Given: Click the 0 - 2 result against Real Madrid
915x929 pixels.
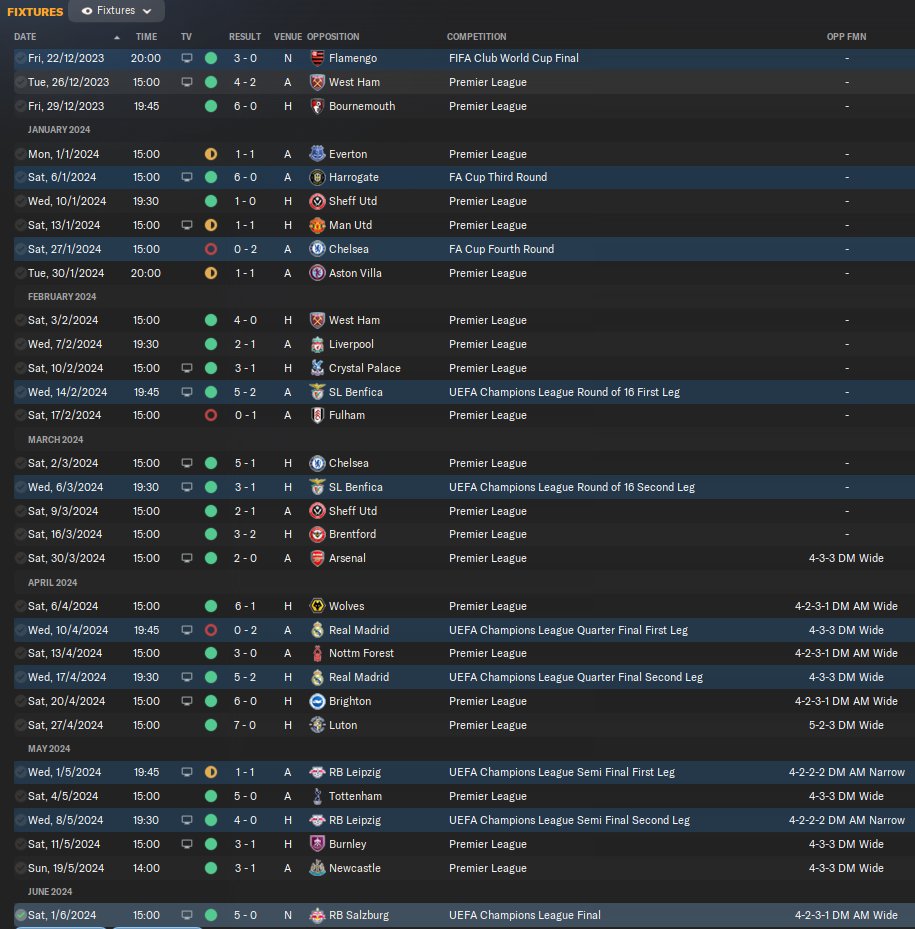Looking at the screenshot, I should click(x=245, y=630).
